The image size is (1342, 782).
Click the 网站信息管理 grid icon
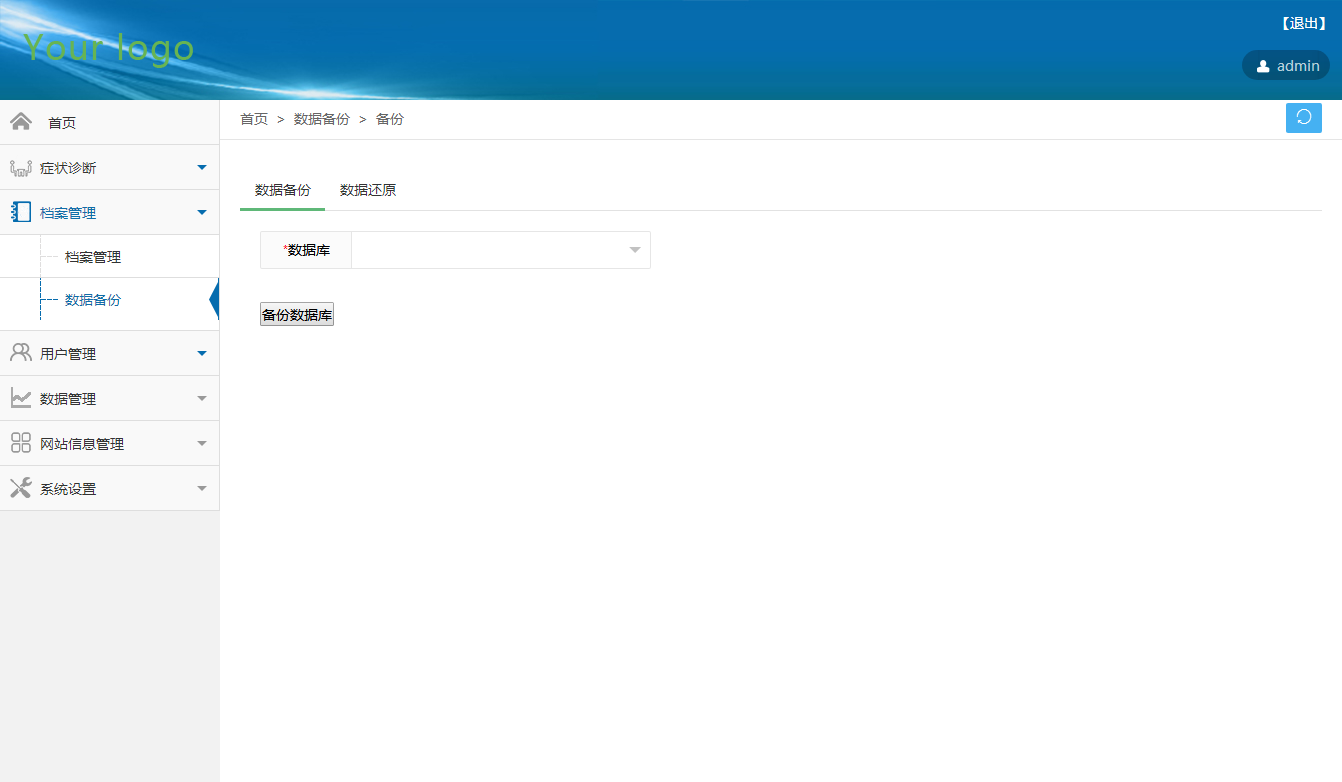click(x=21, y=443)
